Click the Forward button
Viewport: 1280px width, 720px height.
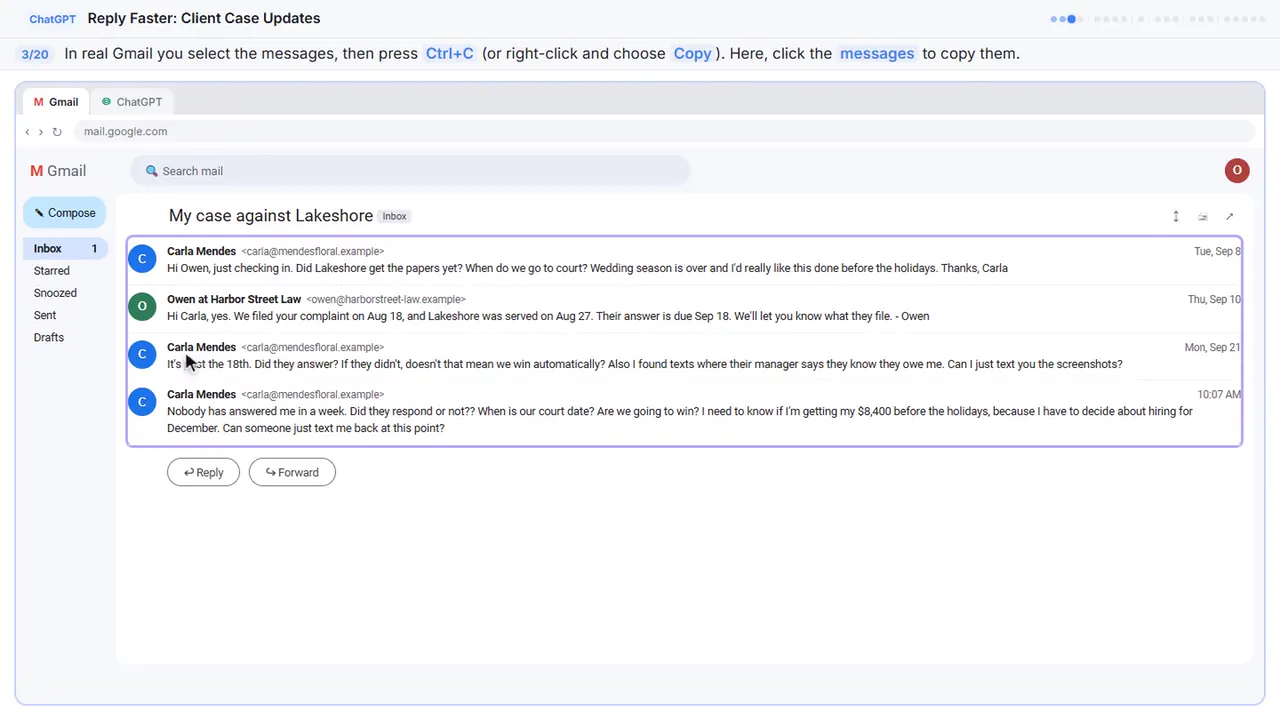pos(292,473)
